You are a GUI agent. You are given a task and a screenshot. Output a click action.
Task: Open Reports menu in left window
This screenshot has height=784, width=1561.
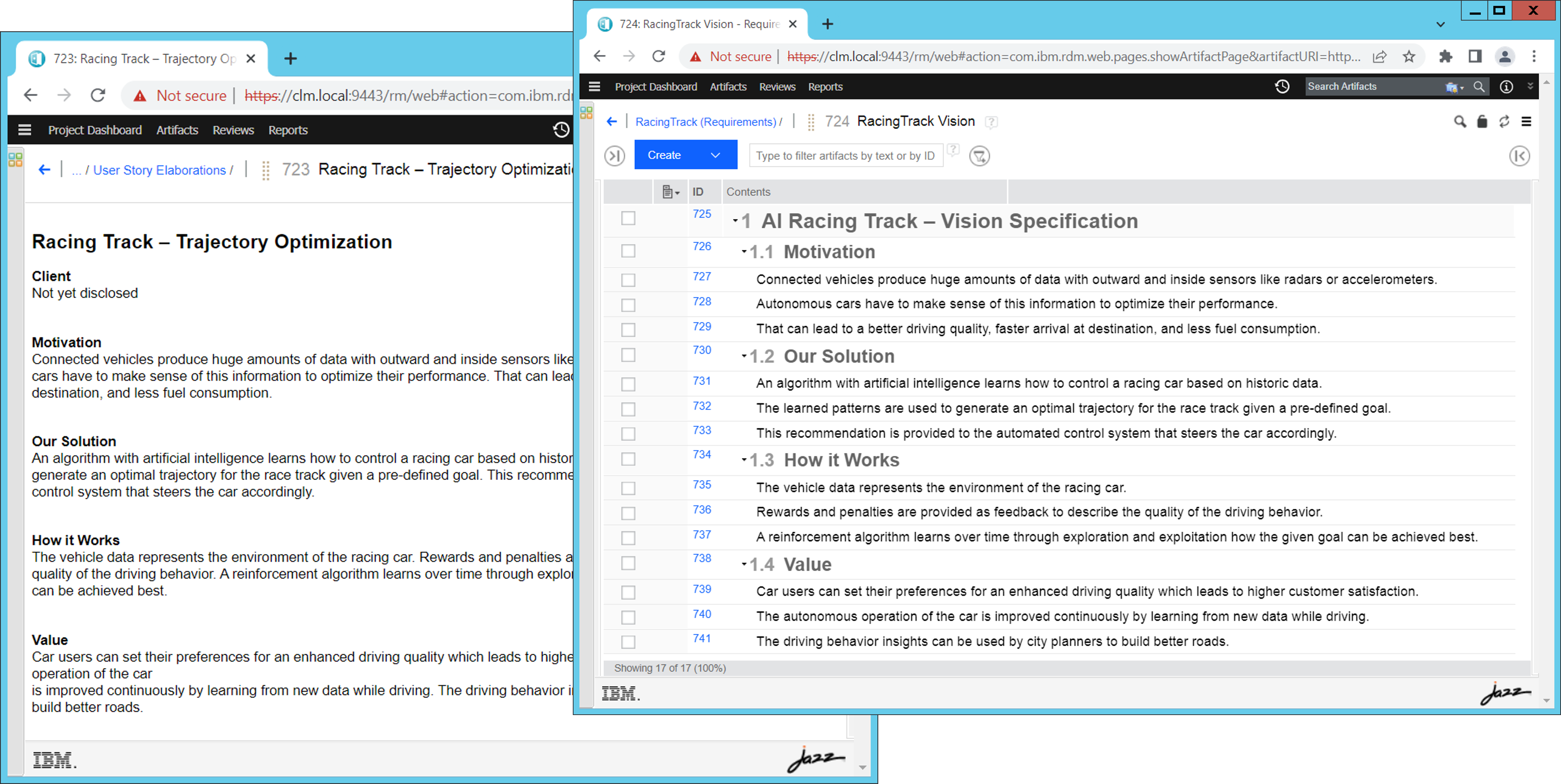(288, 130)
